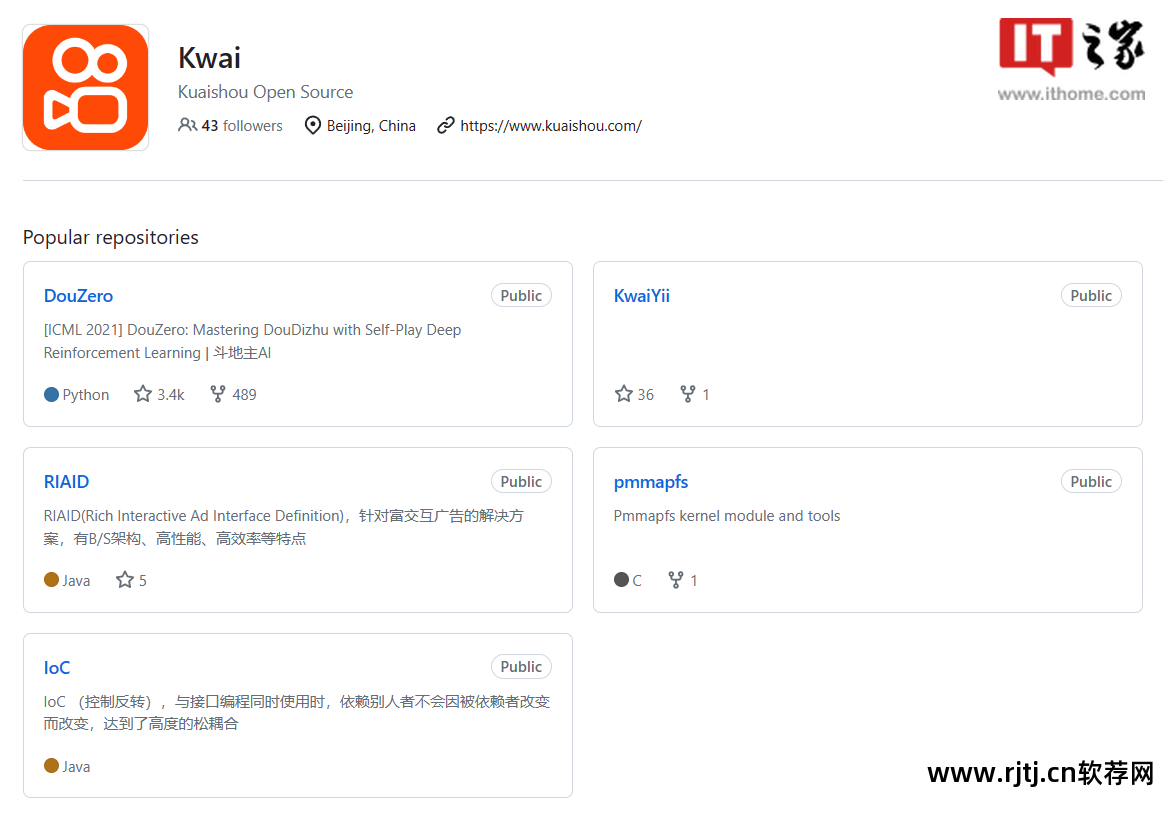Click the Python language color dot
Viewport: 1163px width, 819px height.
(52, 394)
